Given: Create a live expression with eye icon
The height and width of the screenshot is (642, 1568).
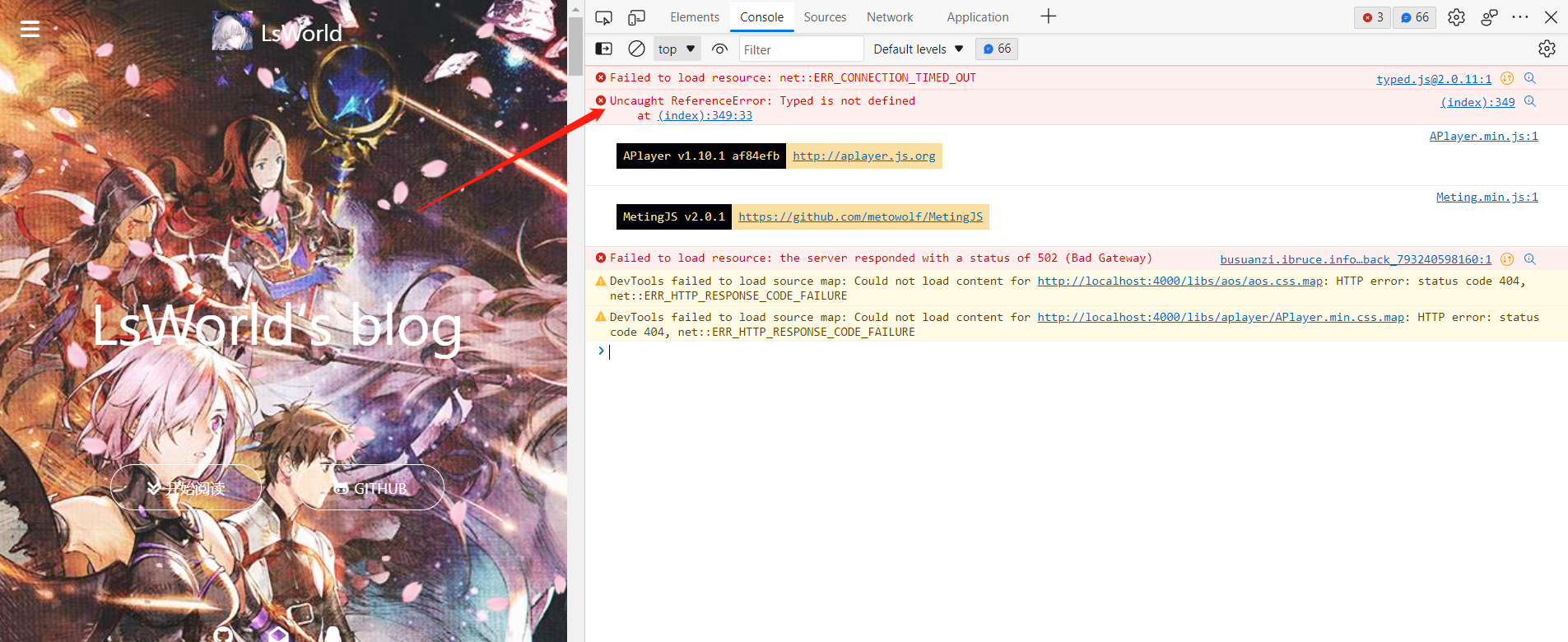Looking at the screenshot, I should click(719, 49).
